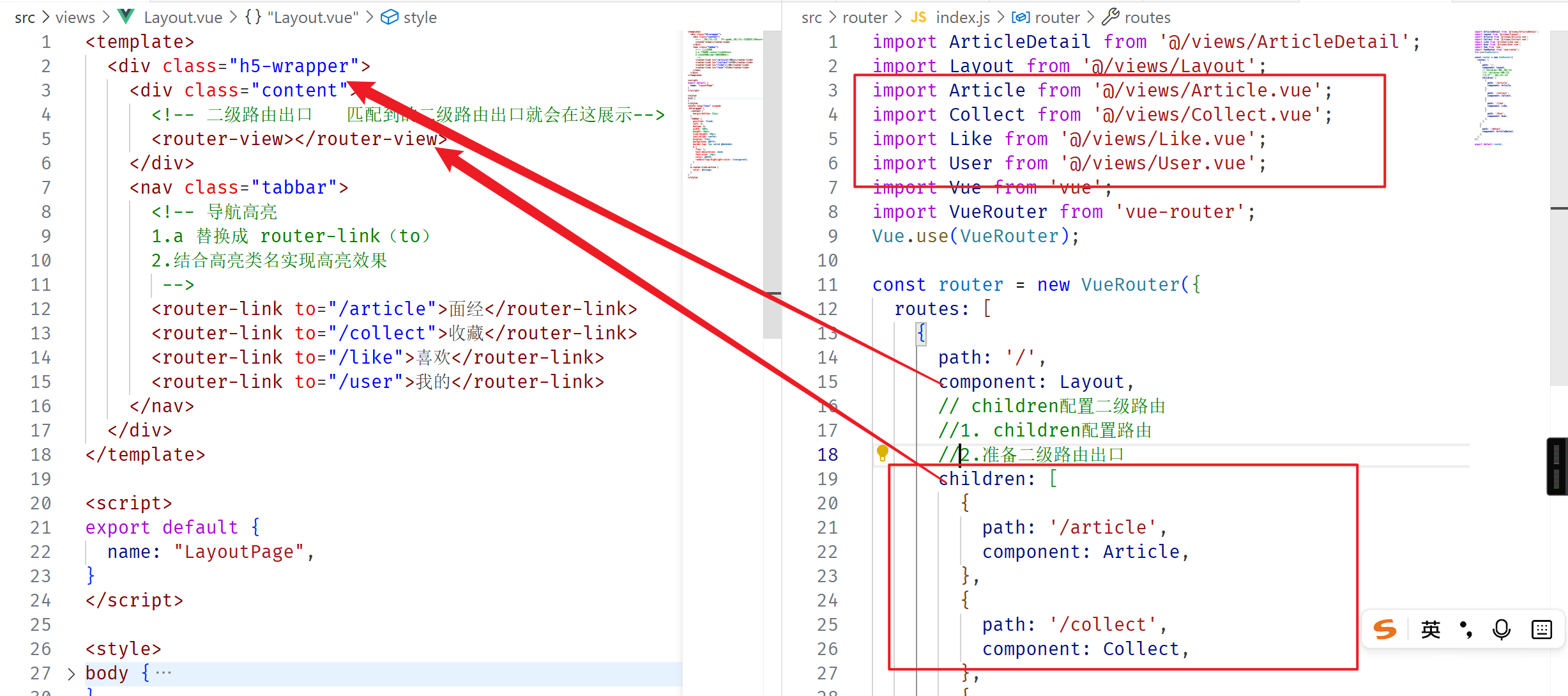This screenshot has width=1568, height=696.
Task: Click the cube icon next to style
Action: click(389, 17)
